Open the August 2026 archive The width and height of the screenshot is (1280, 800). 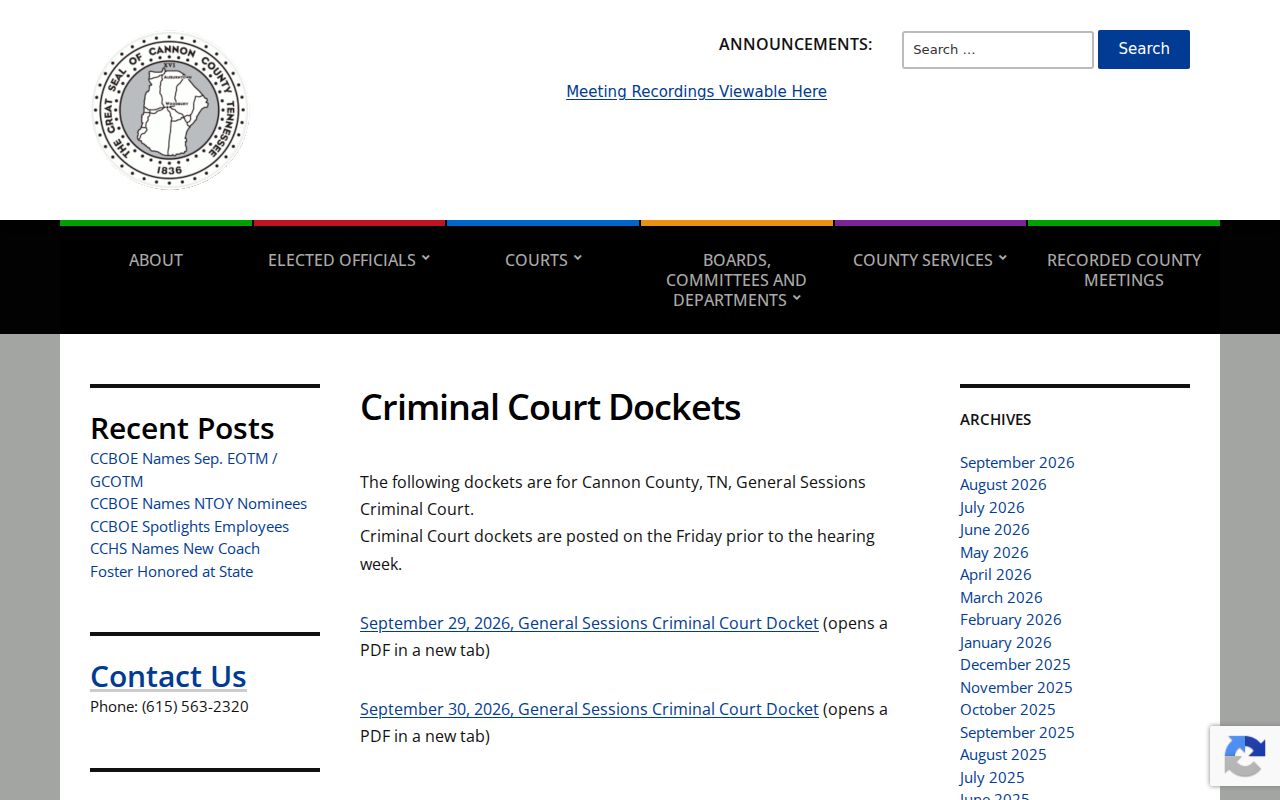pyautogui.click(x=1003, y=485)
